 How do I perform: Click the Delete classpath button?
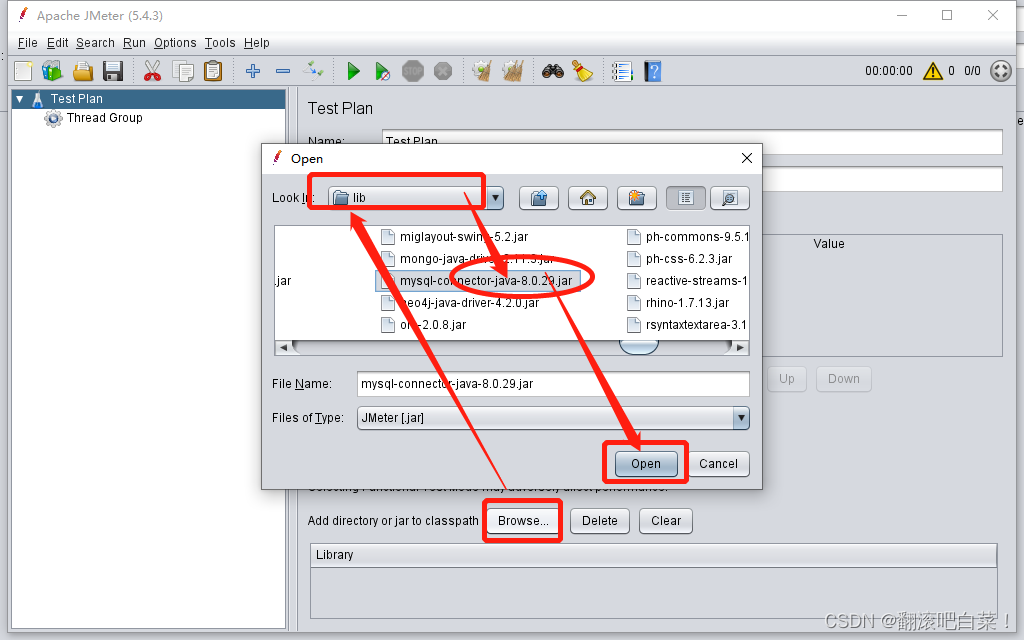[600, 521]
